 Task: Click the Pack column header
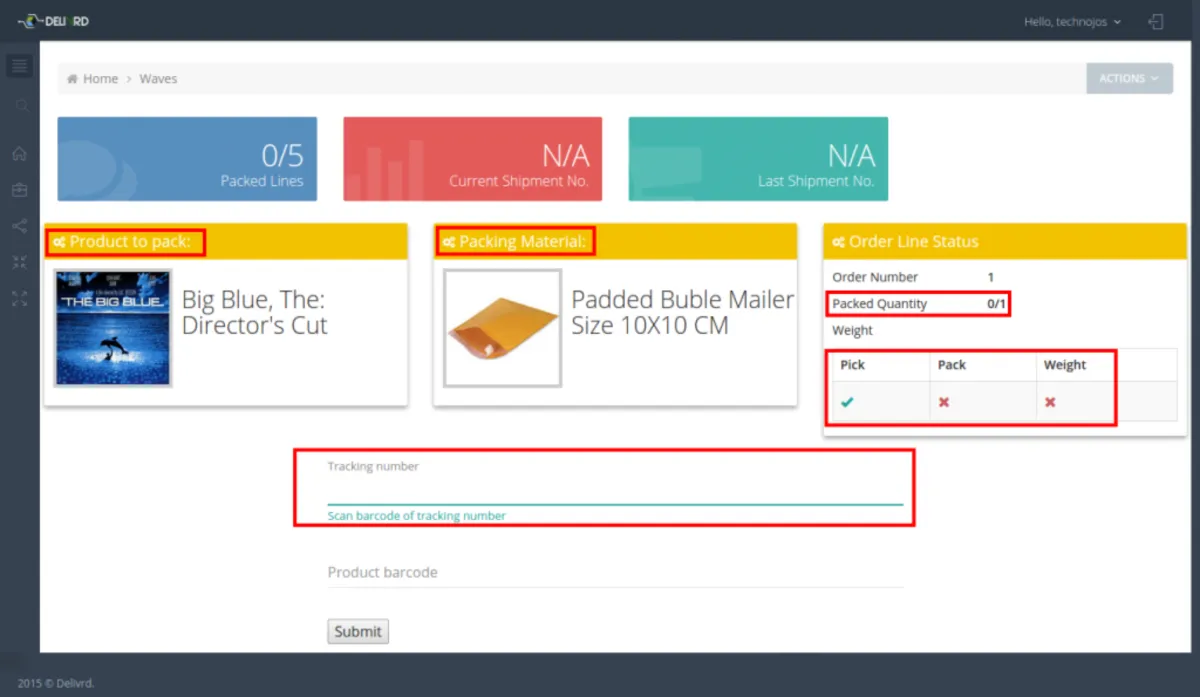(952, 365)
